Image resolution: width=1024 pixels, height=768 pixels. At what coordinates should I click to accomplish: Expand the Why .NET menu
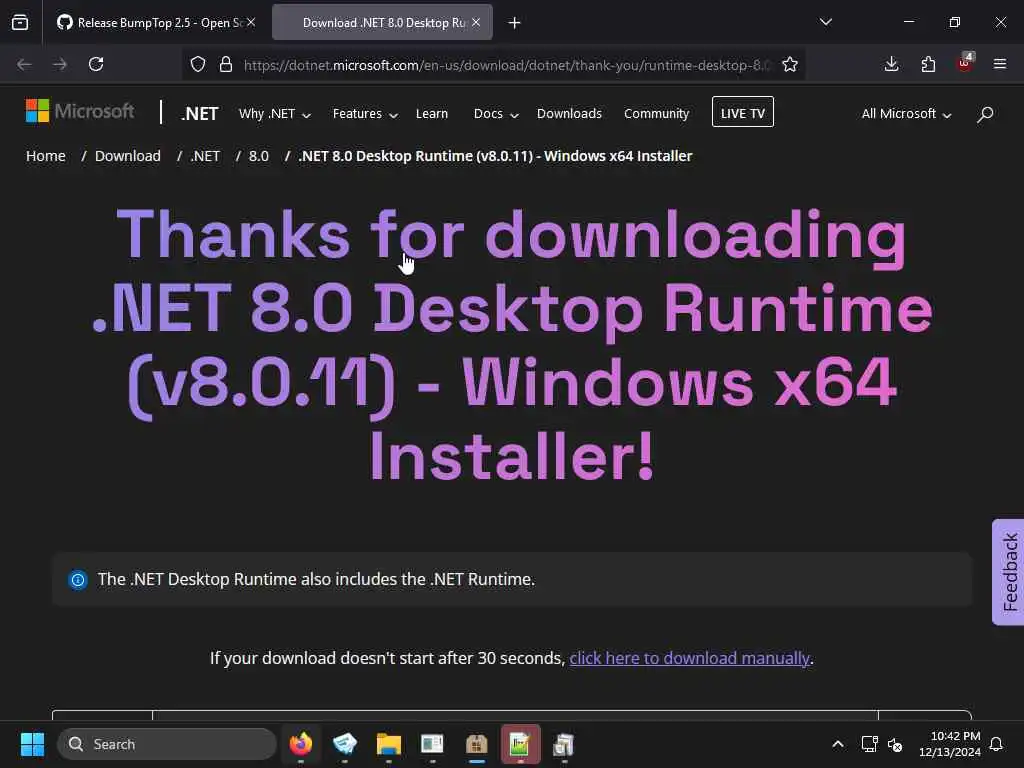point(275,114)
